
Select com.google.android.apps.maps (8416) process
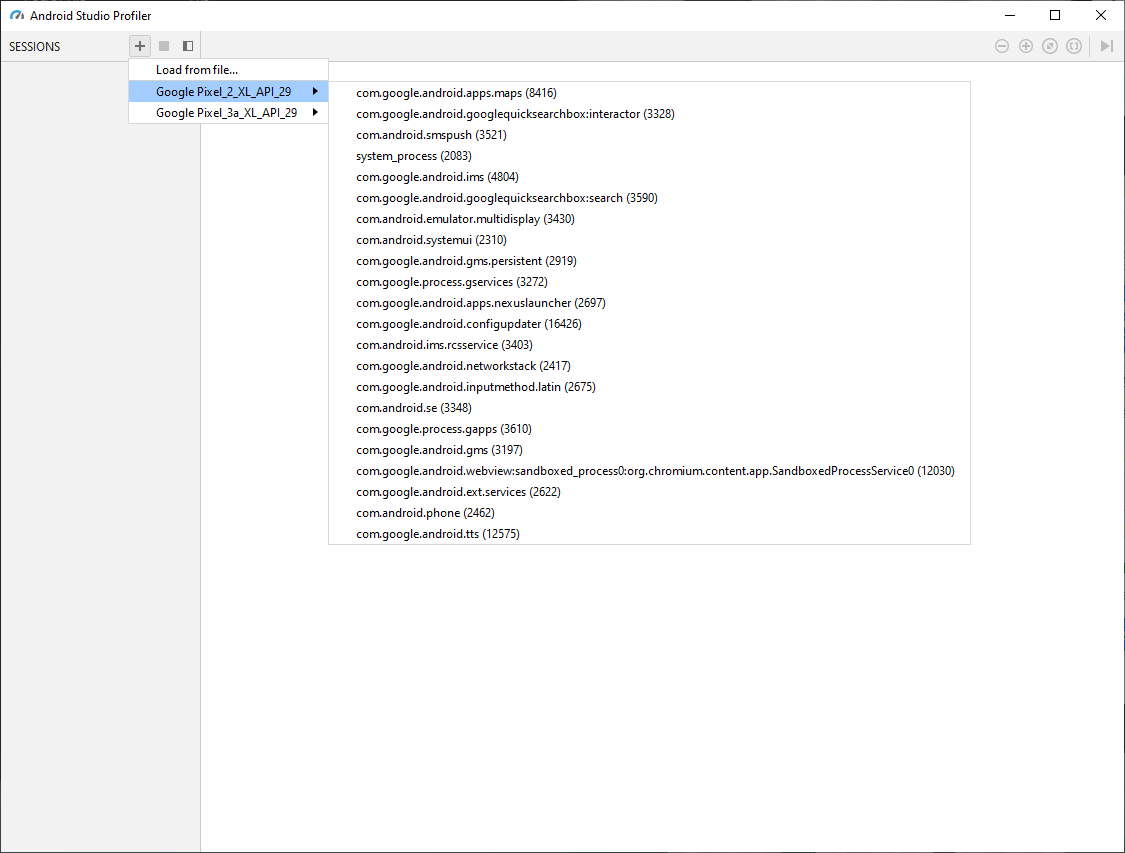pos(456,93)
